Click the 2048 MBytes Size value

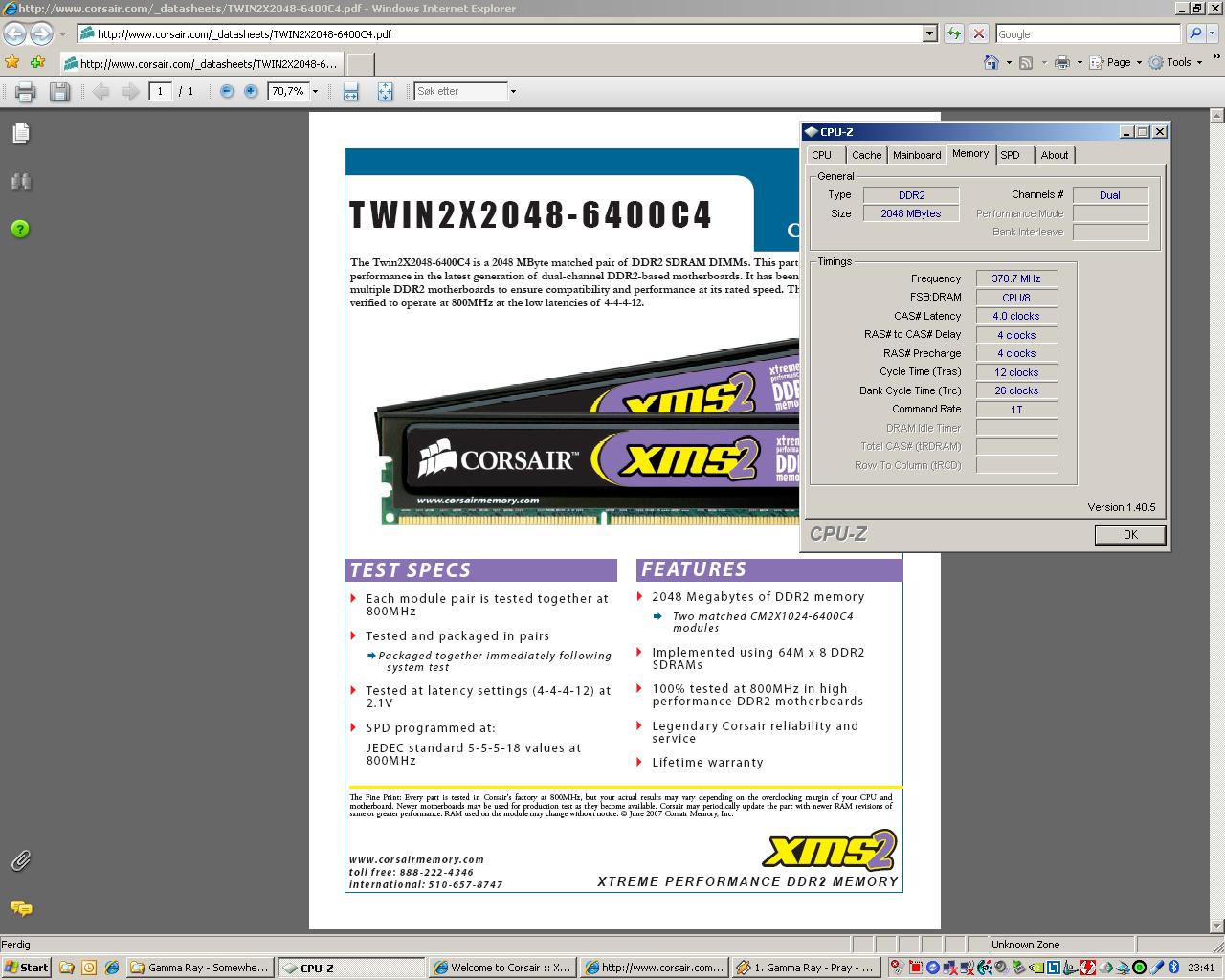point(911,213)
